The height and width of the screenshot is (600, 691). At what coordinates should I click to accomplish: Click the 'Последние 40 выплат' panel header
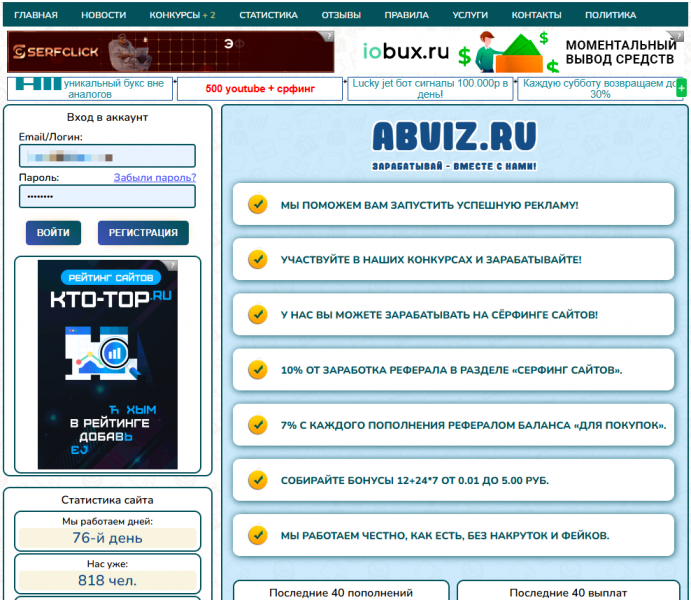point(568,593)
